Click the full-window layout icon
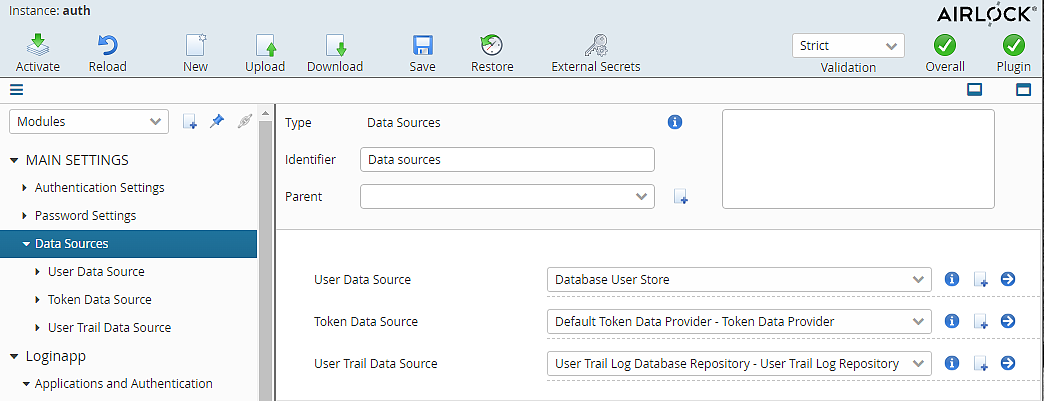The height and width of the screenshot is (401, 1044). (x=1023, y=89)
